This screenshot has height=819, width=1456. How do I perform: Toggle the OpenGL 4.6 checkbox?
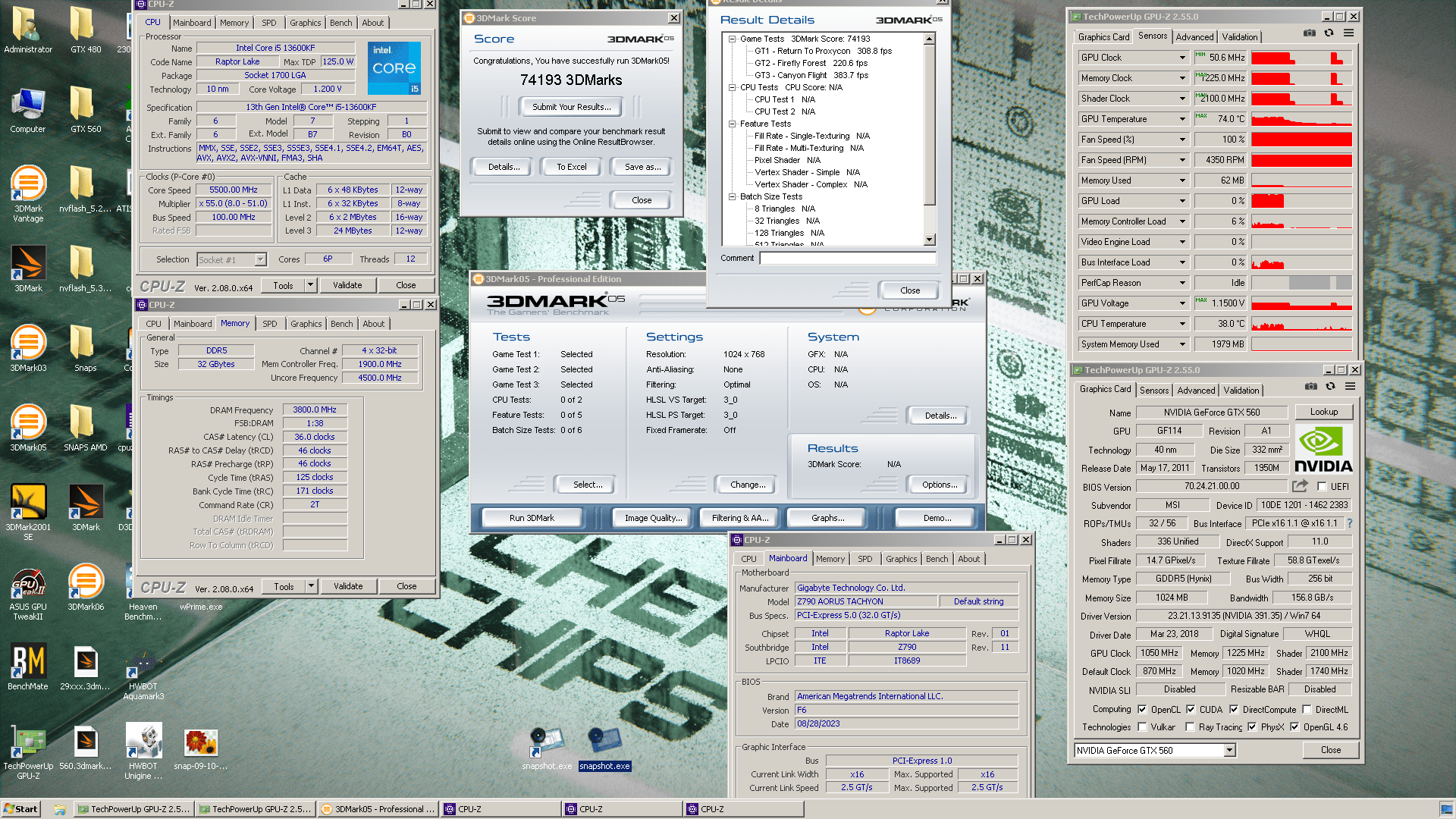(1294, 727)
